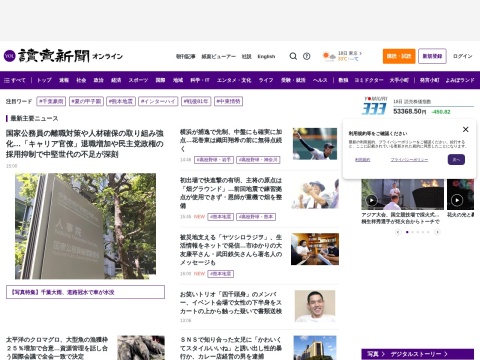Open the Pacific bluefin tuna article headline
The width and height of the screenshot is (480, 360).
(57, 348)
